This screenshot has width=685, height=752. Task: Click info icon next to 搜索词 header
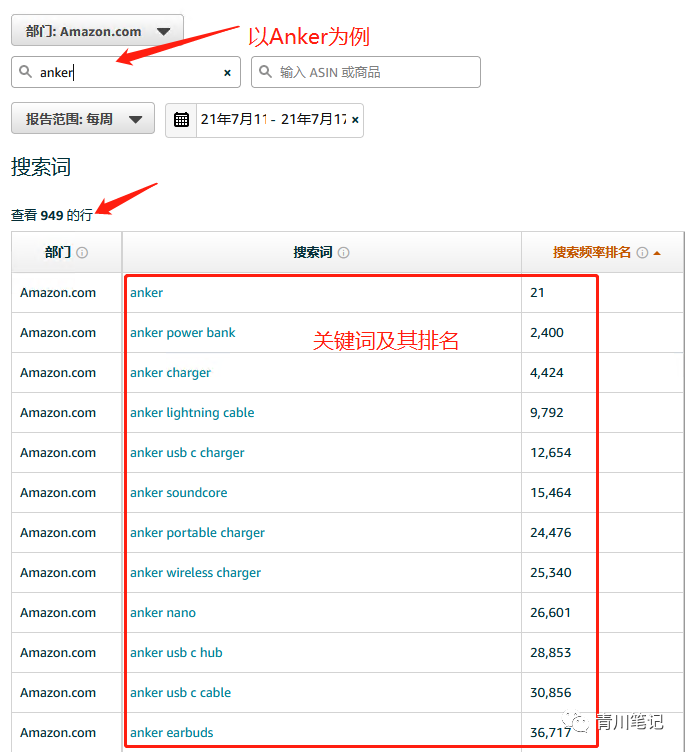pos(343,253)
